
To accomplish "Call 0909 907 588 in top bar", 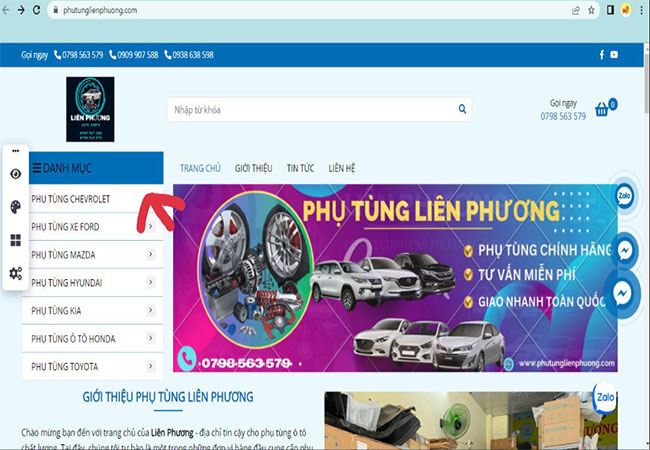I will coord(133,55).
